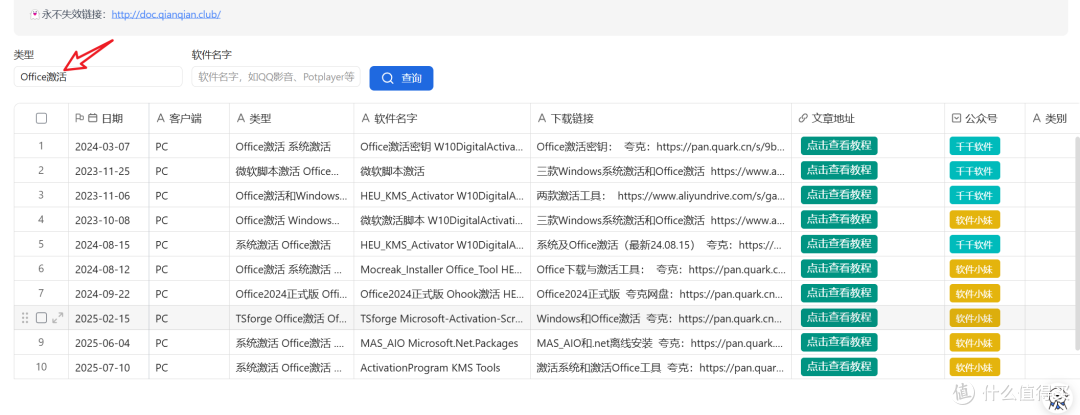Viewport: 1080px width, 415px height.
Task: Open the doc.qianqian.club permanent link
Action: click(x=166, y=14)
